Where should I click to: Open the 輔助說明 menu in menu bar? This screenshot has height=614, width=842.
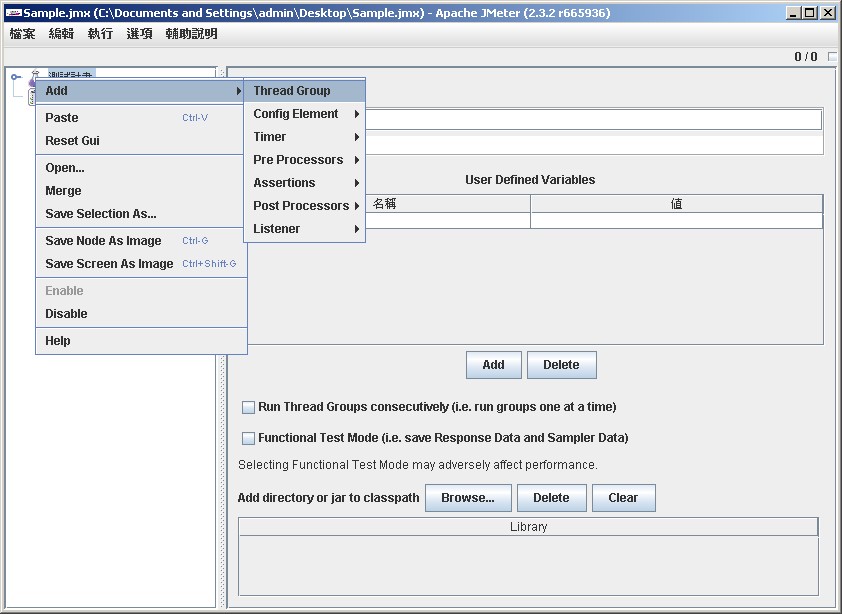pyautogui.click(x=191, y=34)
